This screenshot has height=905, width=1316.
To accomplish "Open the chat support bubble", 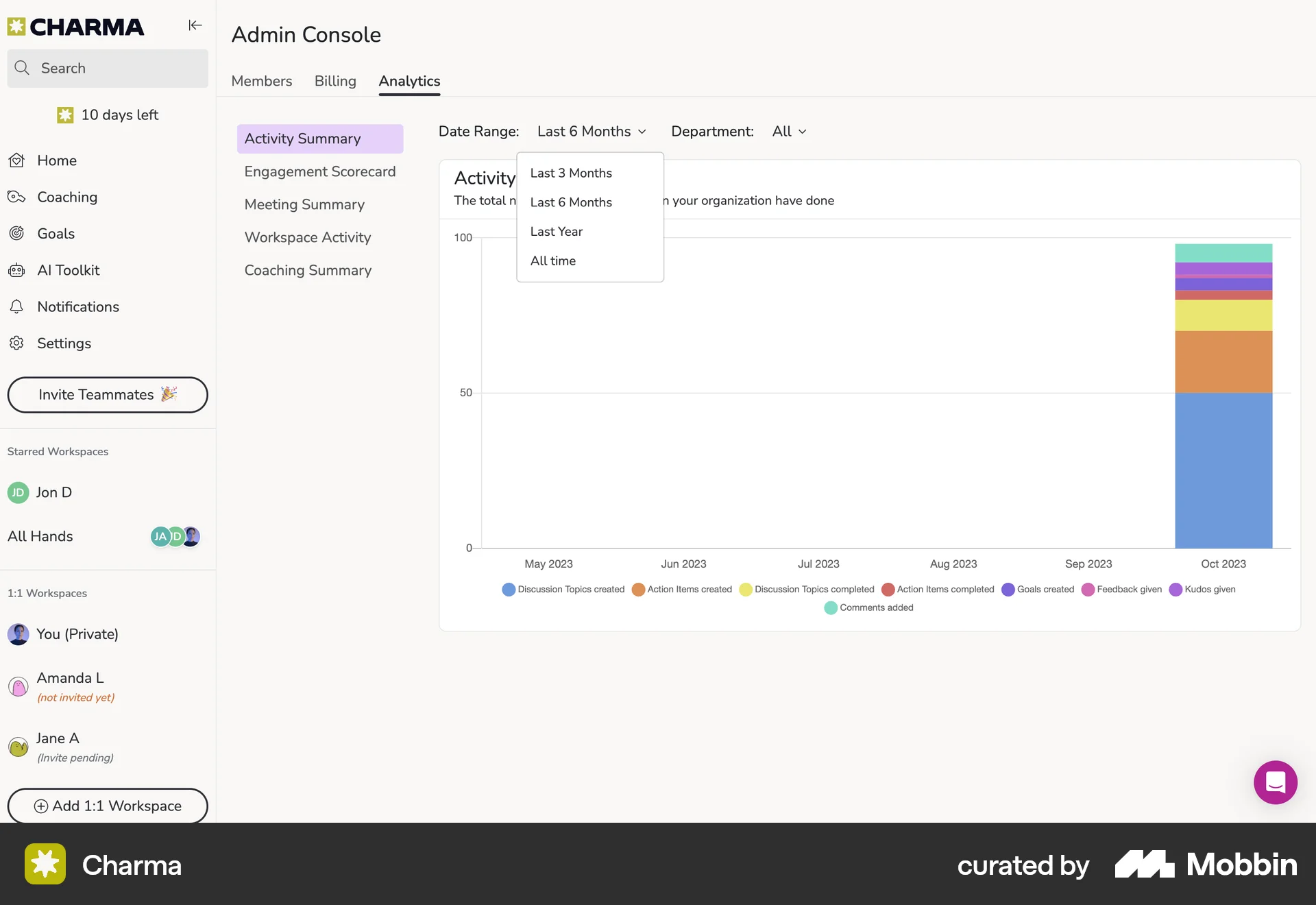I will tap(1275, 782).
